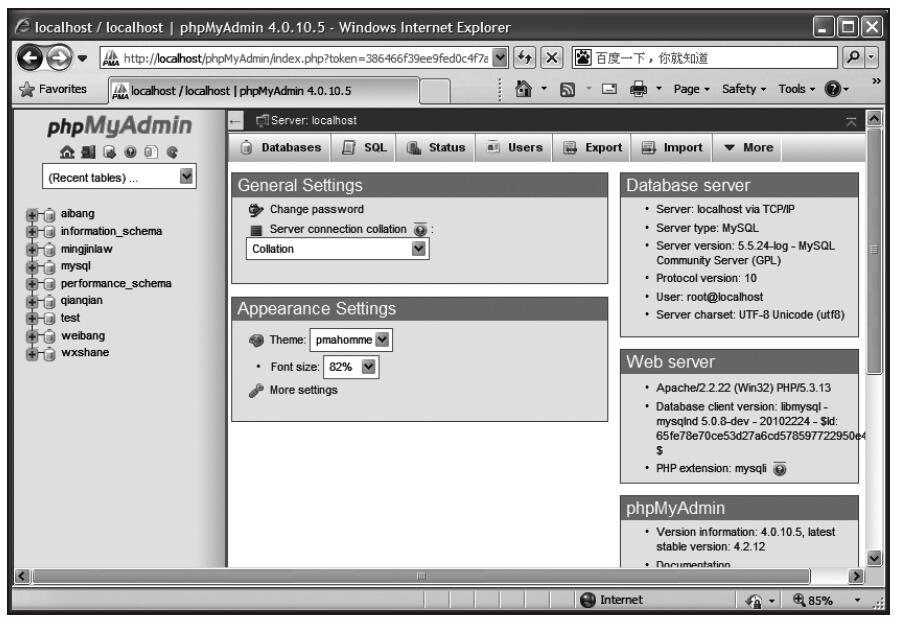Refresh the page using the address bar refresh icon
This screenshot has width=900, height=624.
(524, 57)
